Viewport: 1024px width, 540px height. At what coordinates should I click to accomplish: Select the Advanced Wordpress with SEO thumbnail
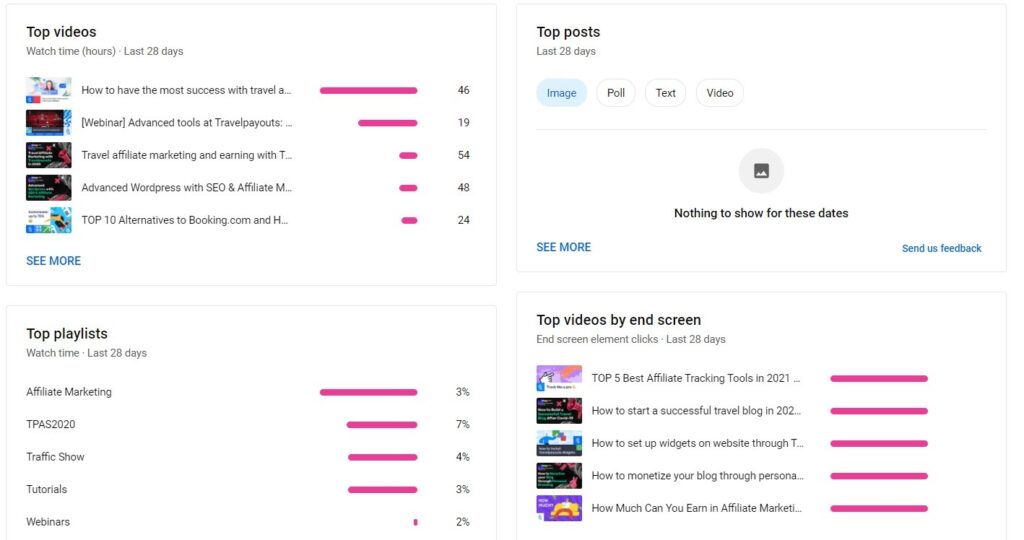coord(48,188)
